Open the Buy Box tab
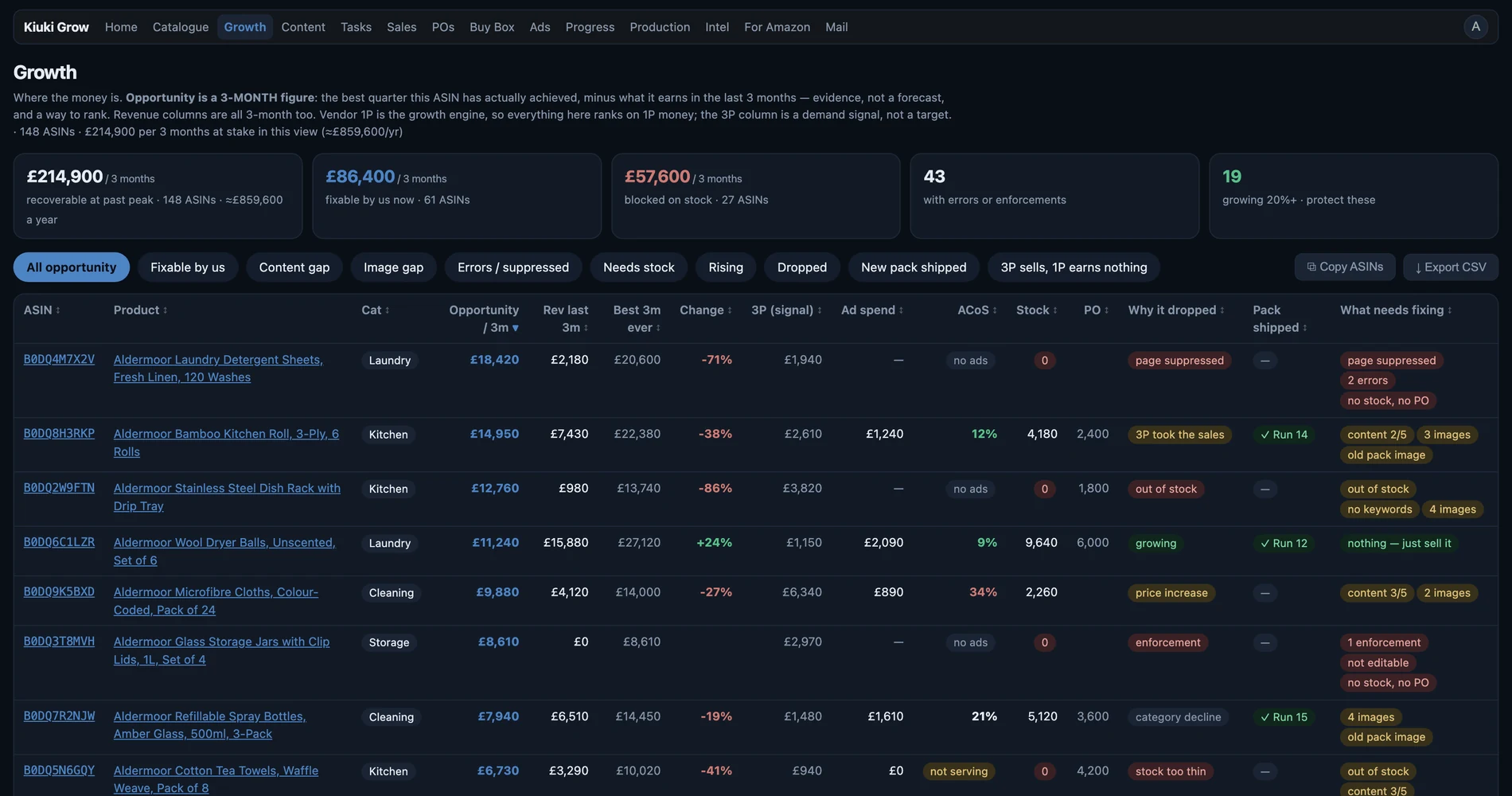 point(492,27)
